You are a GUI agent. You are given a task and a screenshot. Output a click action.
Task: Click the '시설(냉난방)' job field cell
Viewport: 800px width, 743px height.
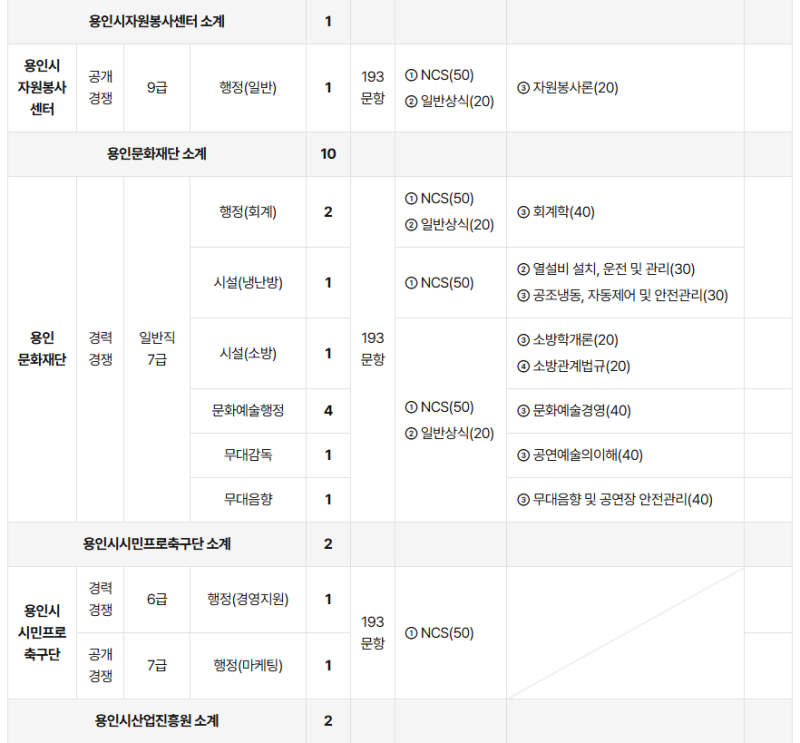pos(248,283)
